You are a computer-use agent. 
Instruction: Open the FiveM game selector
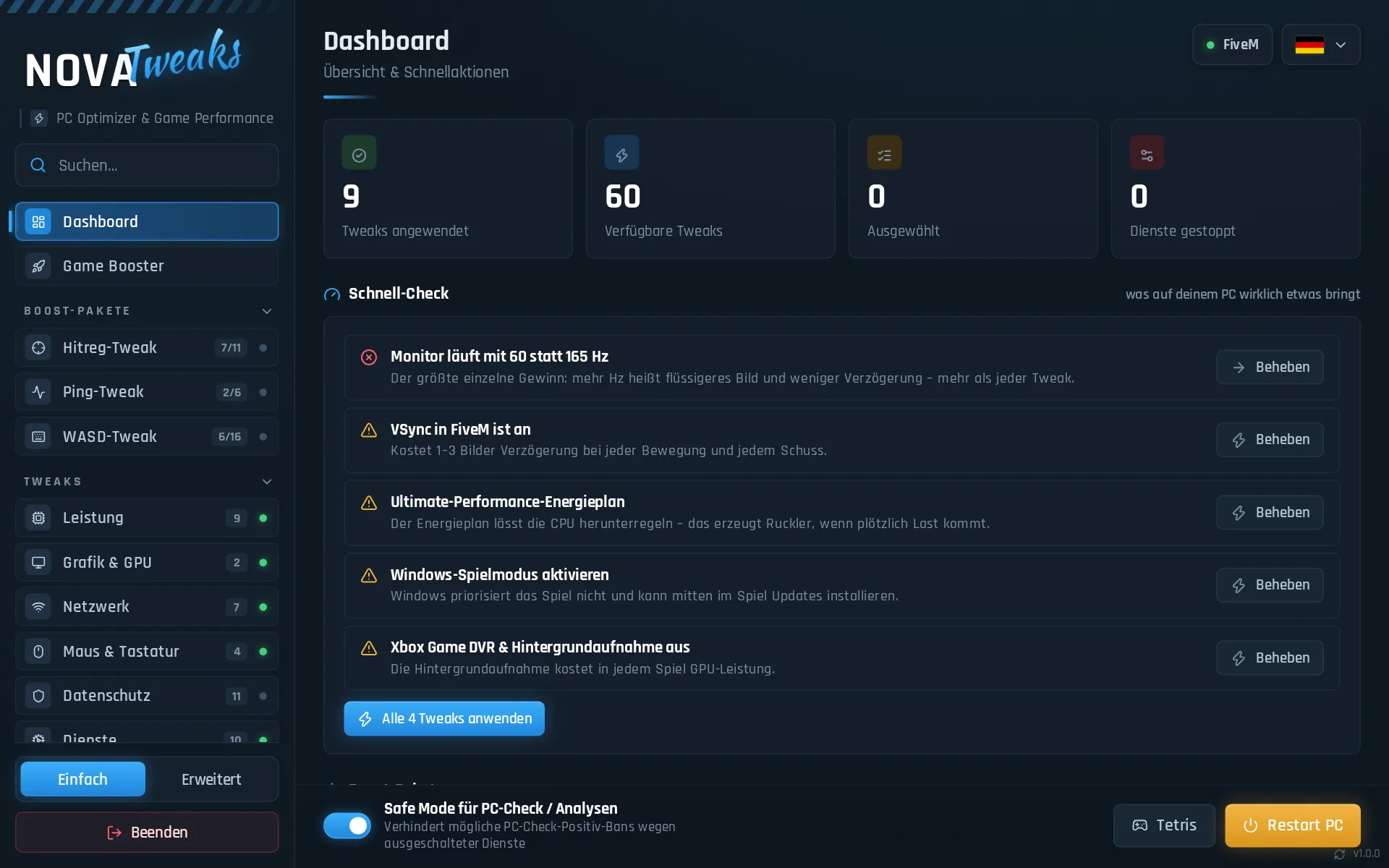tap(1232, 45)
